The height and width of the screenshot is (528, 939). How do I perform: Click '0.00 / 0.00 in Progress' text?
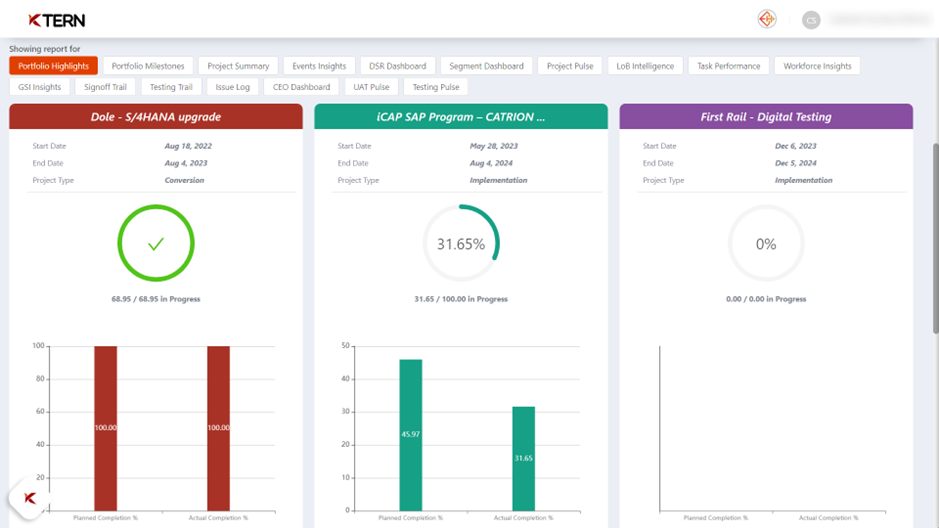click(766, 299)
